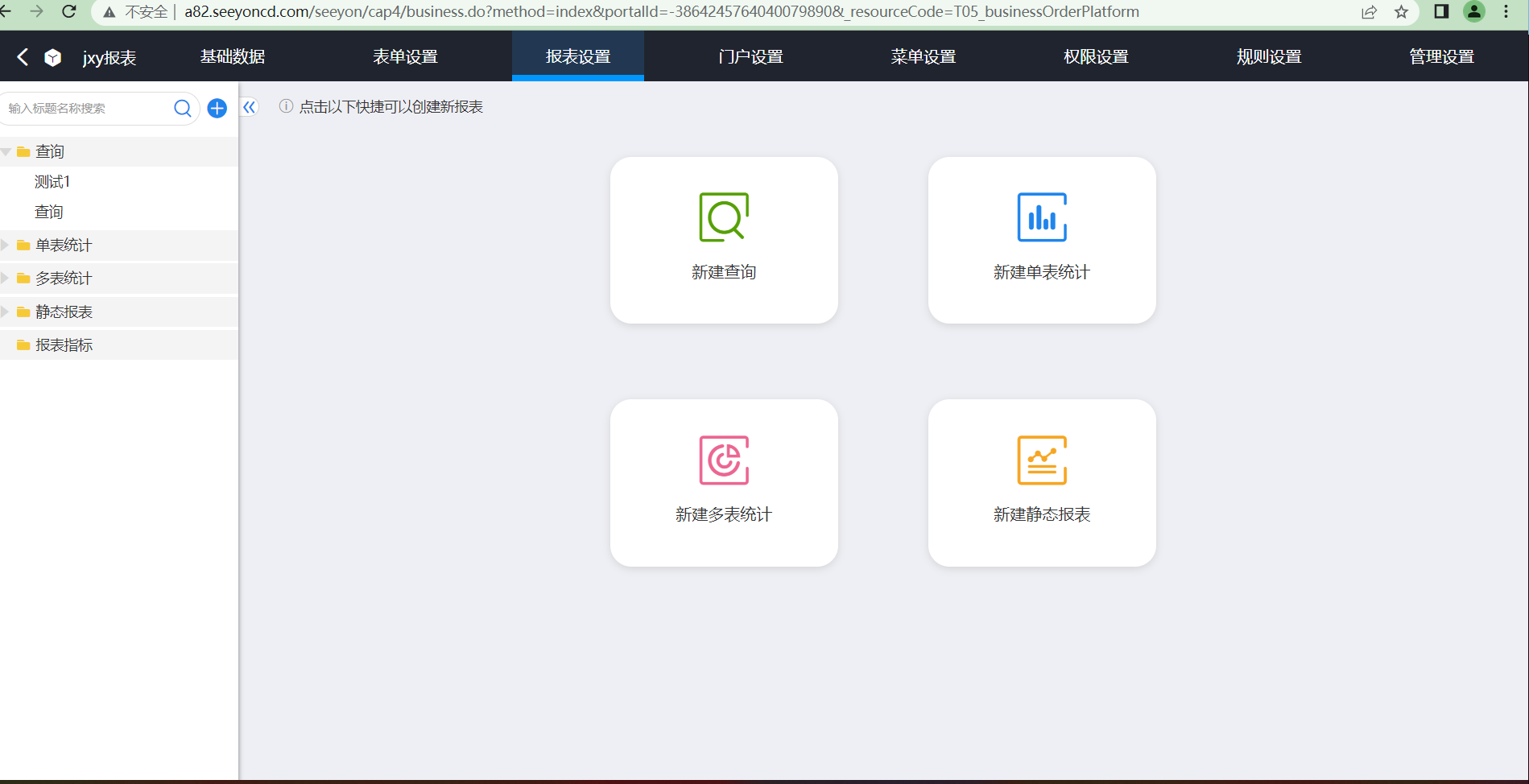
Task: Click the back arrow beside jxy报表
Action: pyautogui.click(x=23, y=57)
